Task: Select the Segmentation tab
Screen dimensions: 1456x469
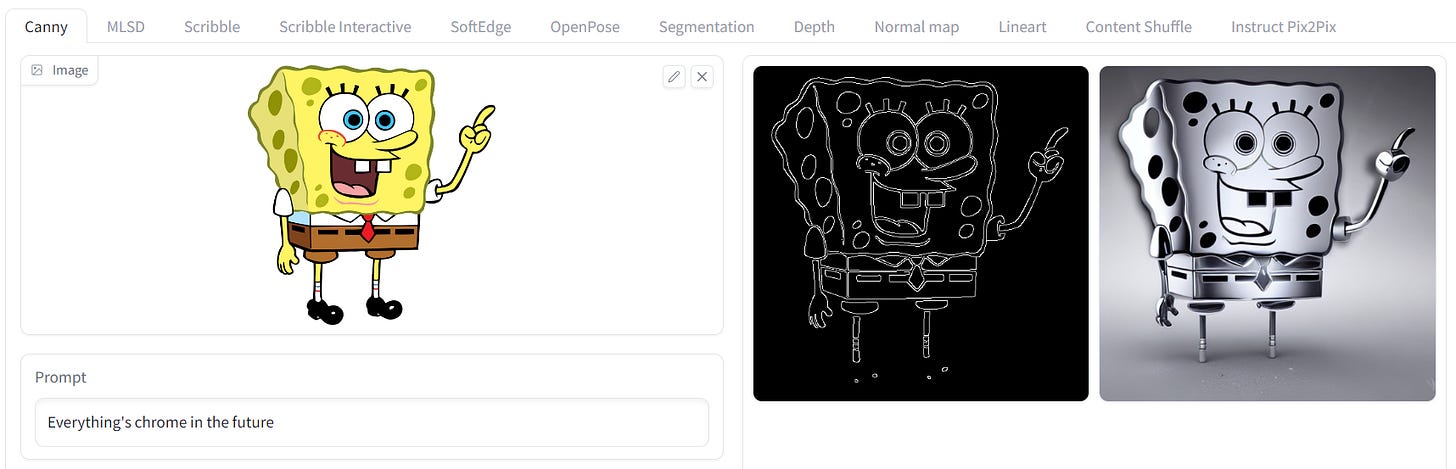Action: (707, 27)
